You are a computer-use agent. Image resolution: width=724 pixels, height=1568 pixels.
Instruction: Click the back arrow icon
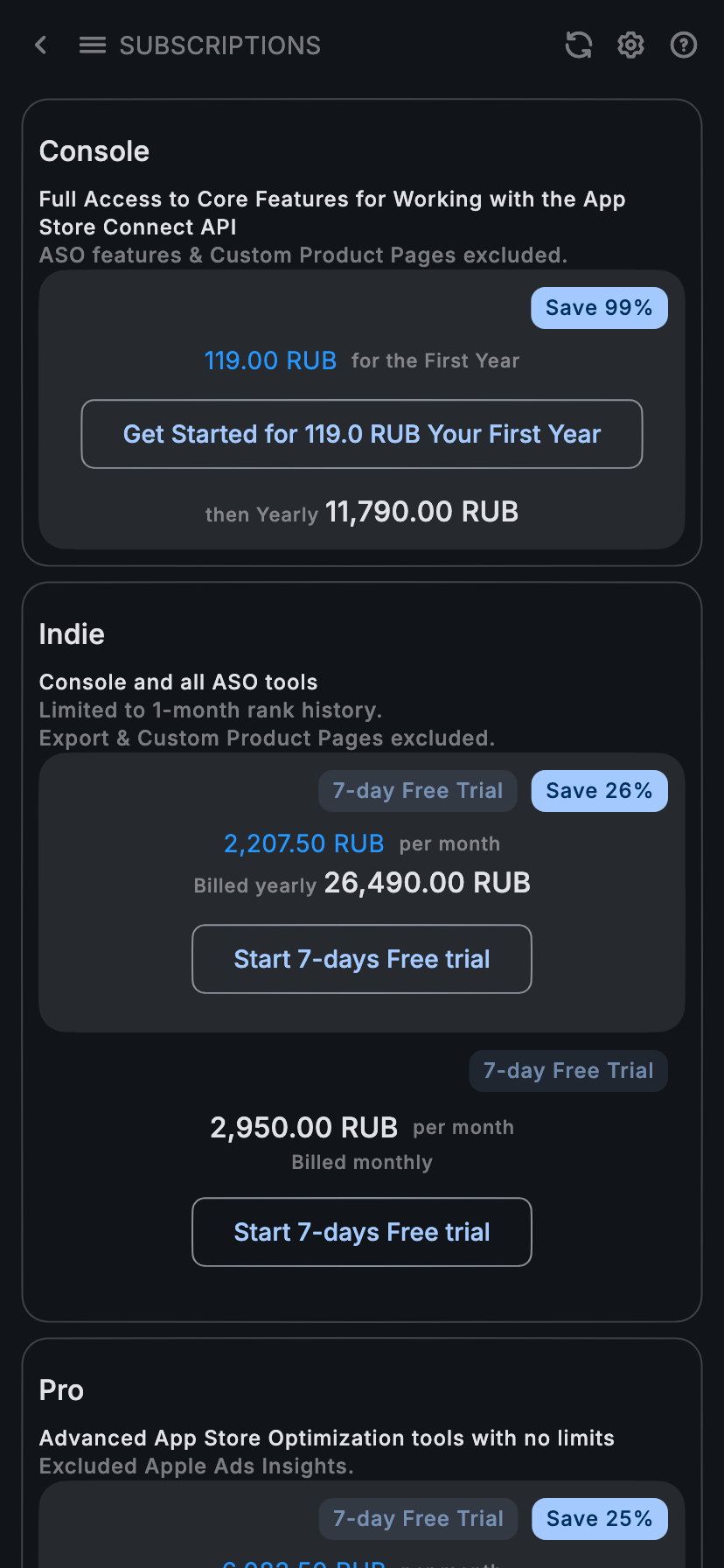tap(40, 45)
